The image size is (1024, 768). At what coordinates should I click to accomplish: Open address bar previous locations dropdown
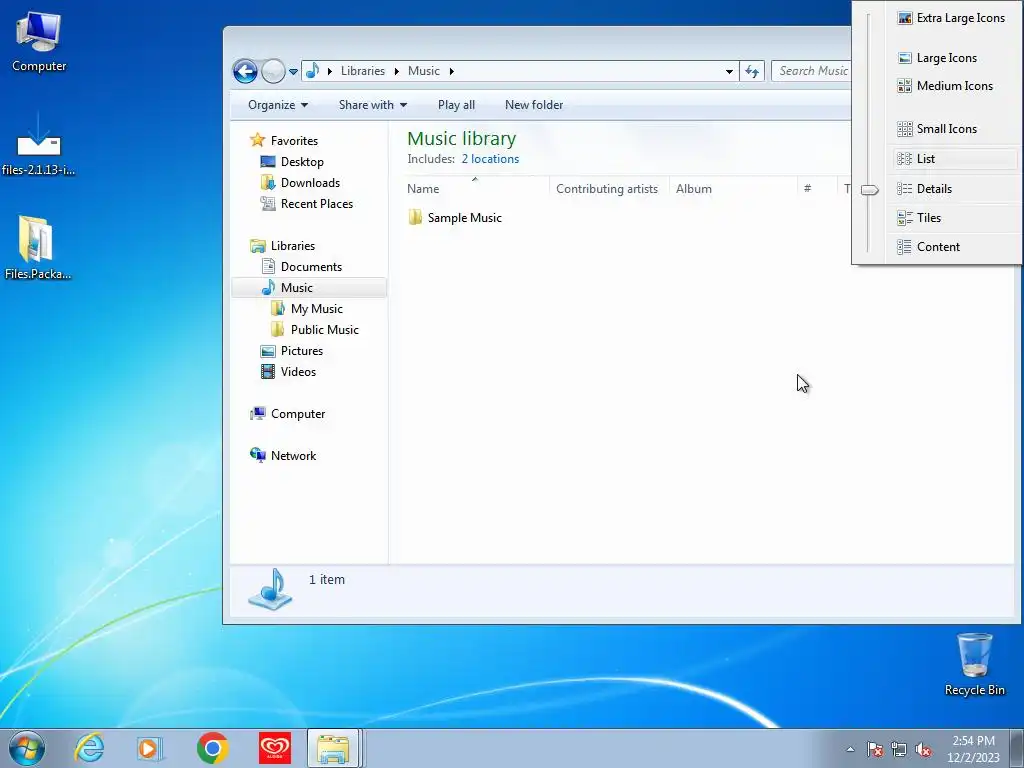coord(729,71)
